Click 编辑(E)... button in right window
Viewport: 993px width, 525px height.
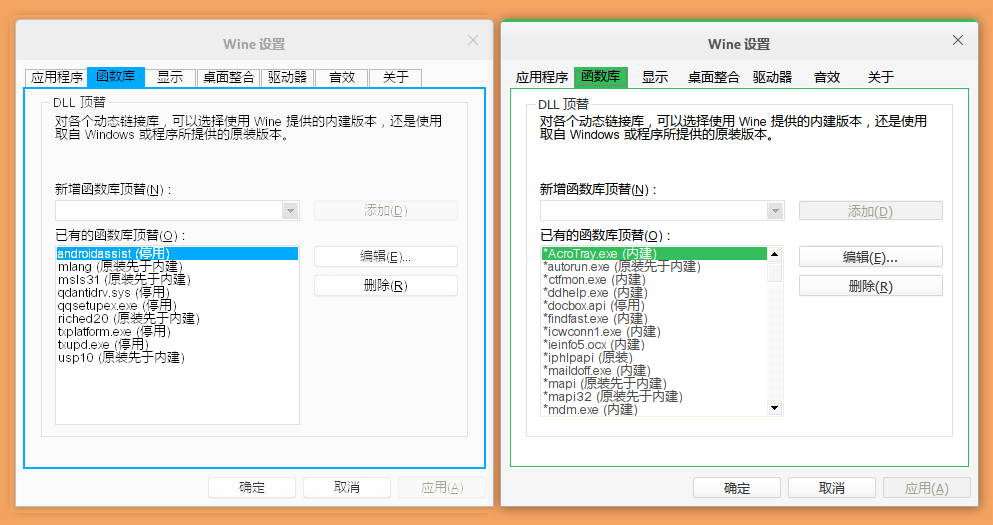coord(871,257)
